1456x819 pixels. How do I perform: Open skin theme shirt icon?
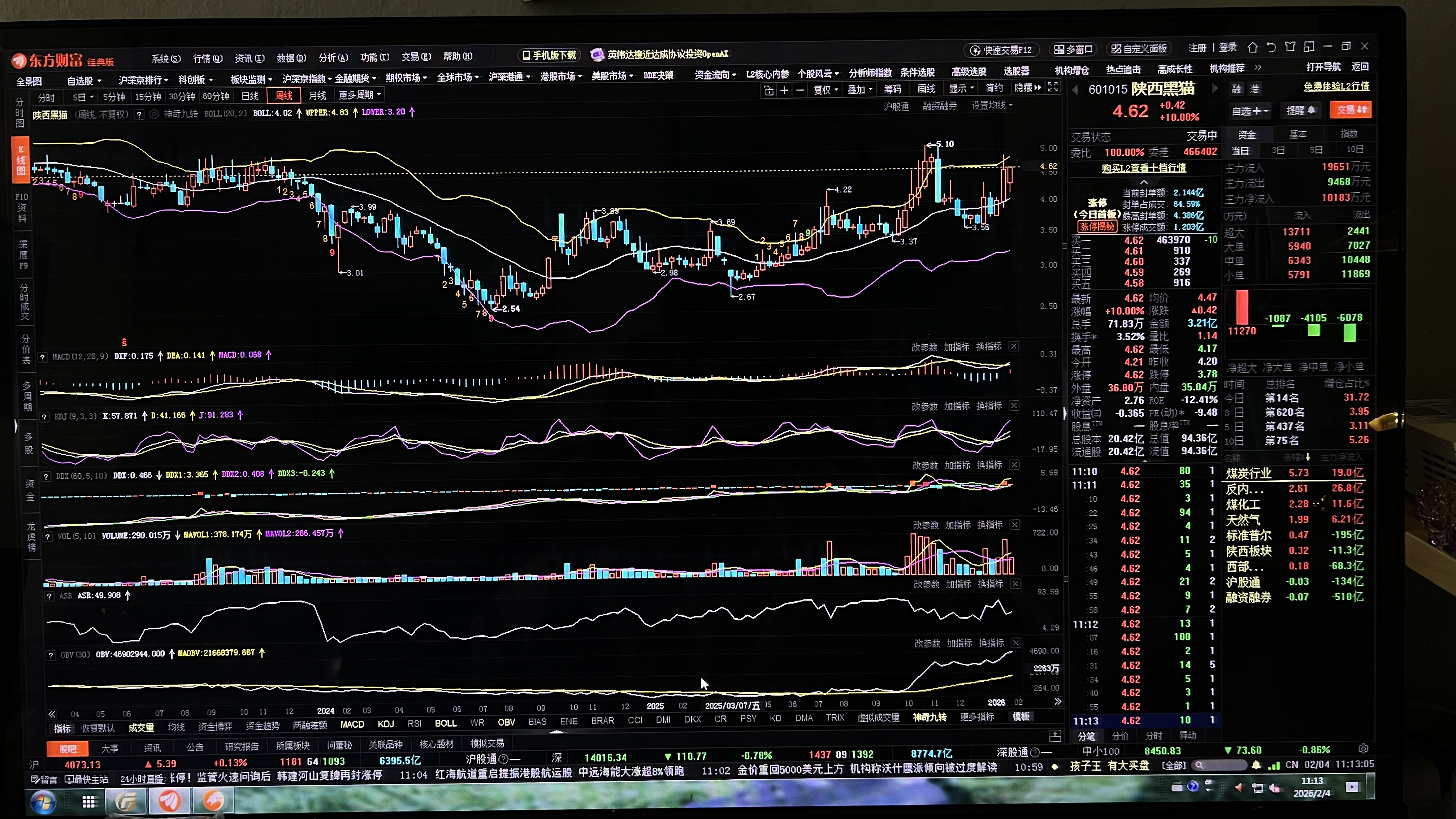click(1290, 47)
